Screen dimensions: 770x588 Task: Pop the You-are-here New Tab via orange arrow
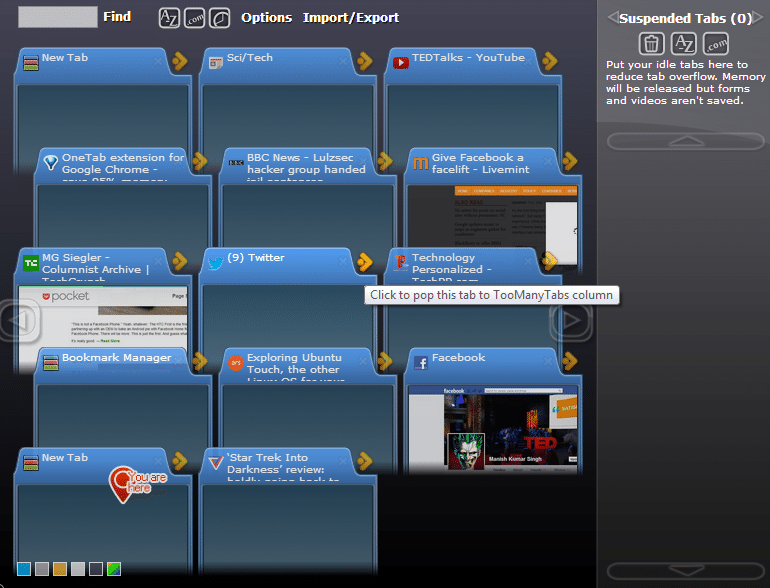click(180, 461)
